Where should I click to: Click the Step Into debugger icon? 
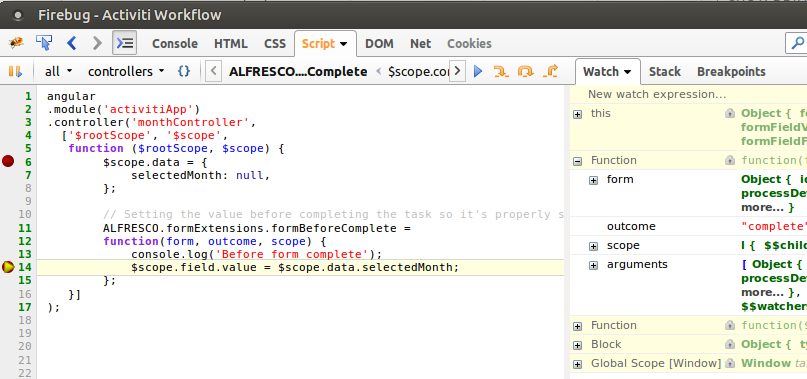(x=501, y=72)
